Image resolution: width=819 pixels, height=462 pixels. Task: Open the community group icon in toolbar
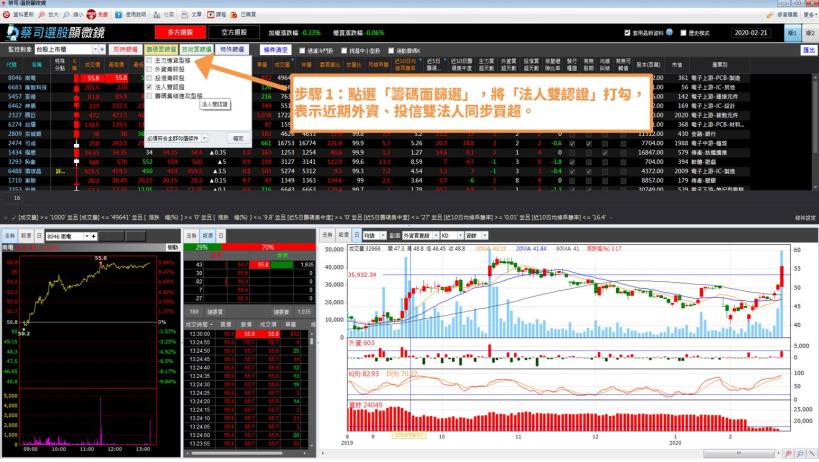156,15
